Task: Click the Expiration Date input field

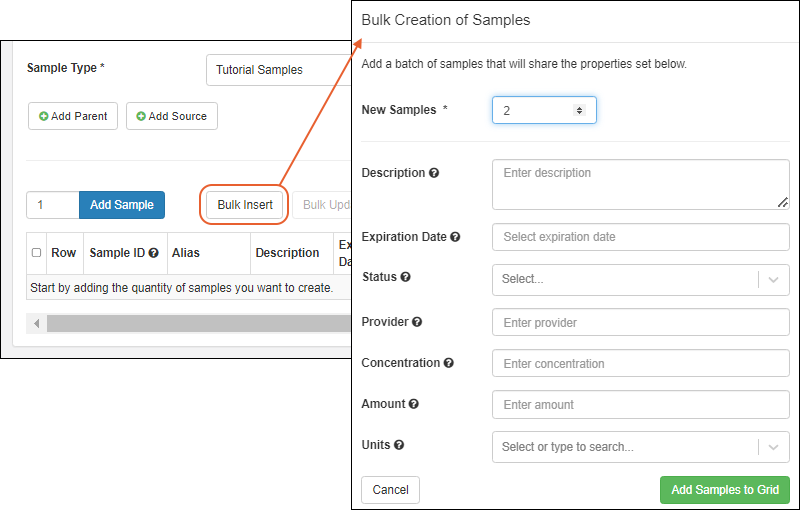Action: (x=640, y=237)
